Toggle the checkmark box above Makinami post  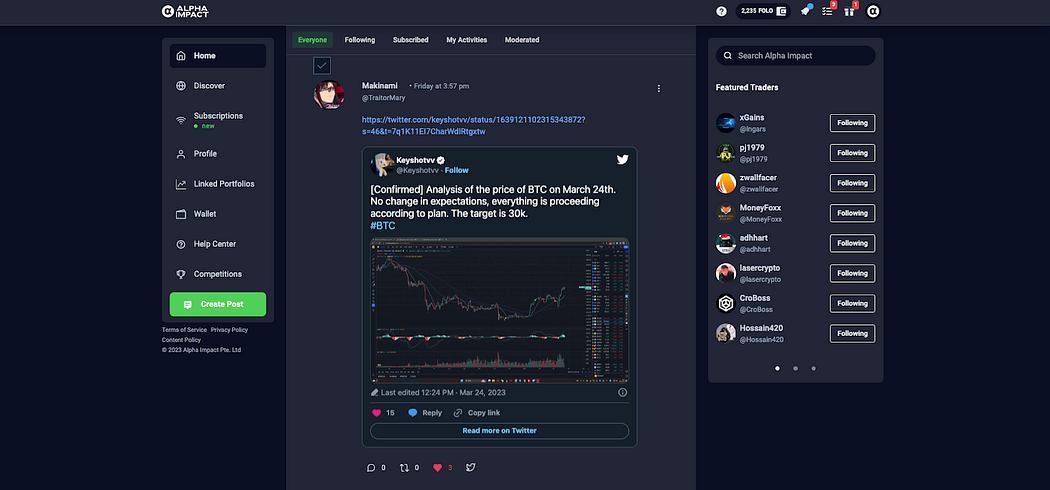322,66
